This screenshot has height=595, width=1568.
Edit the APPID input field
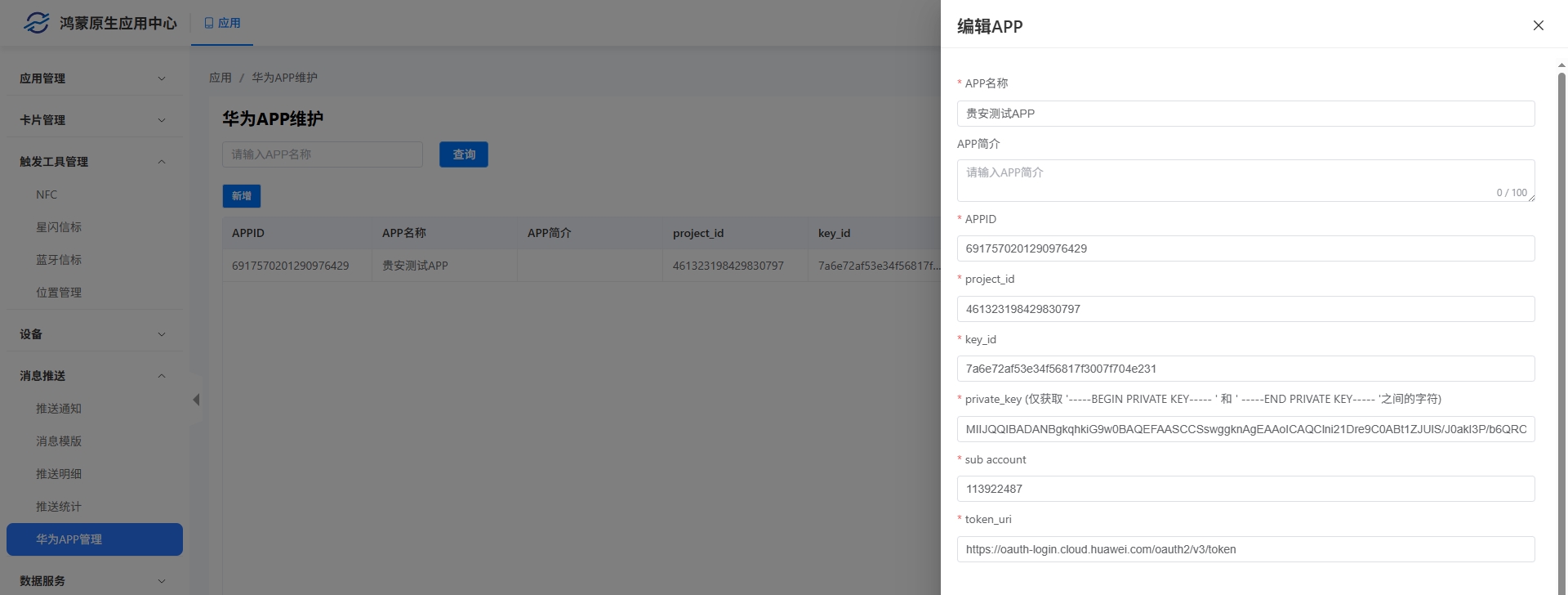click(x=1245, y=248)
